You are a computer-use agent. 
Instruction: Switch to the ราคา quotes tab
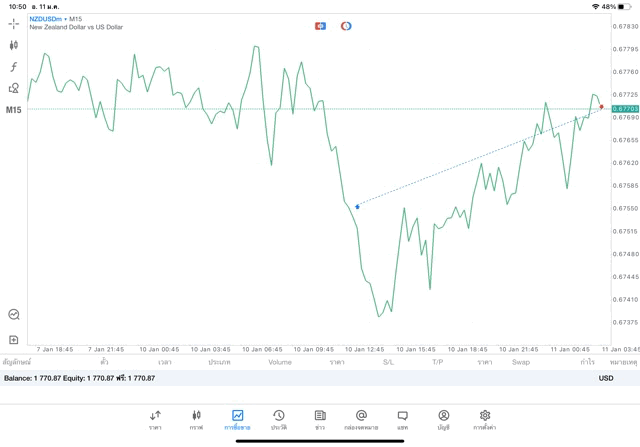[x=155, y=418]
